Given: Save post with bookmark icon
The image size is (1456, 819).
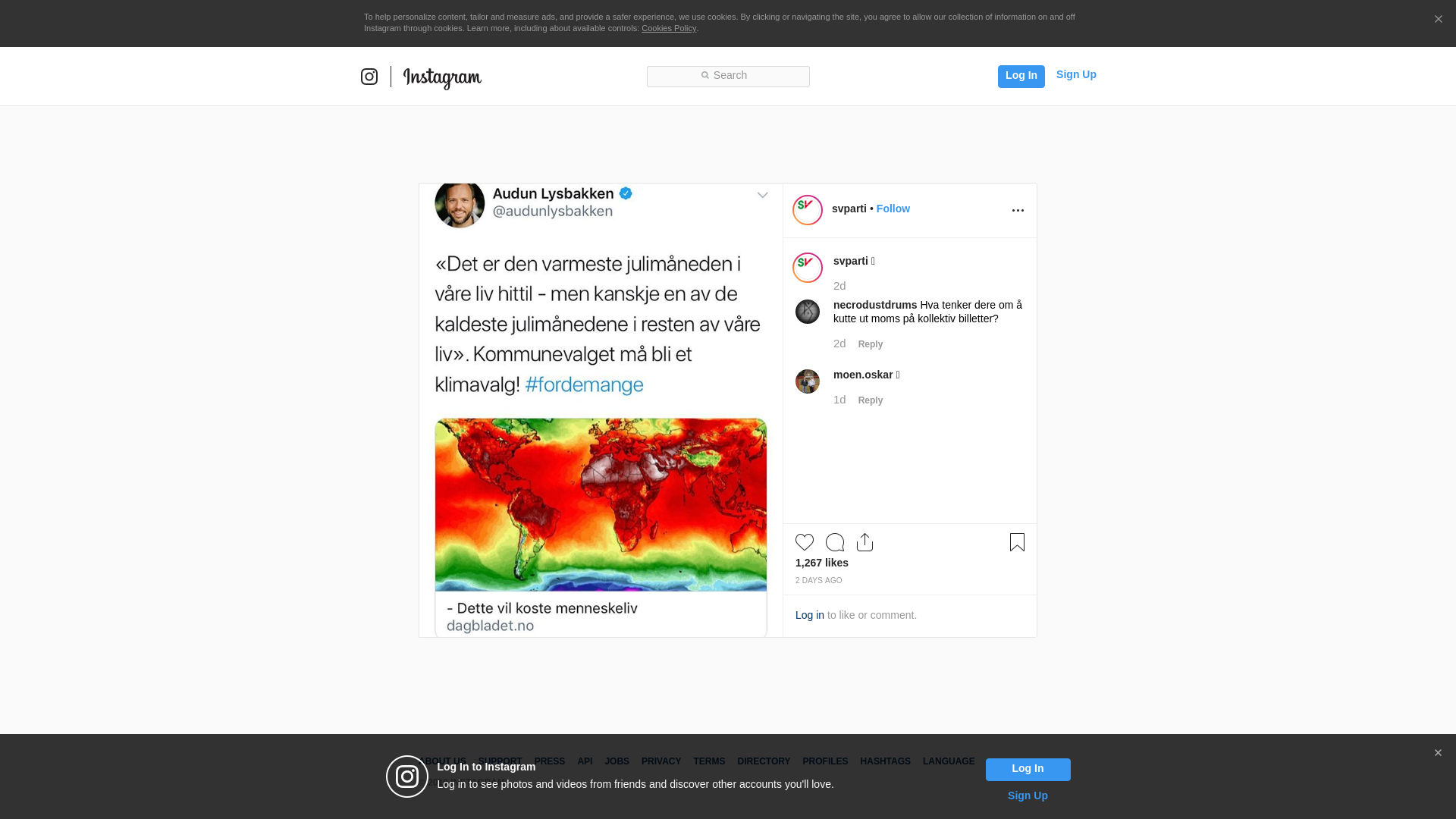Looking at the screenshot, I should coord(1017,542).
